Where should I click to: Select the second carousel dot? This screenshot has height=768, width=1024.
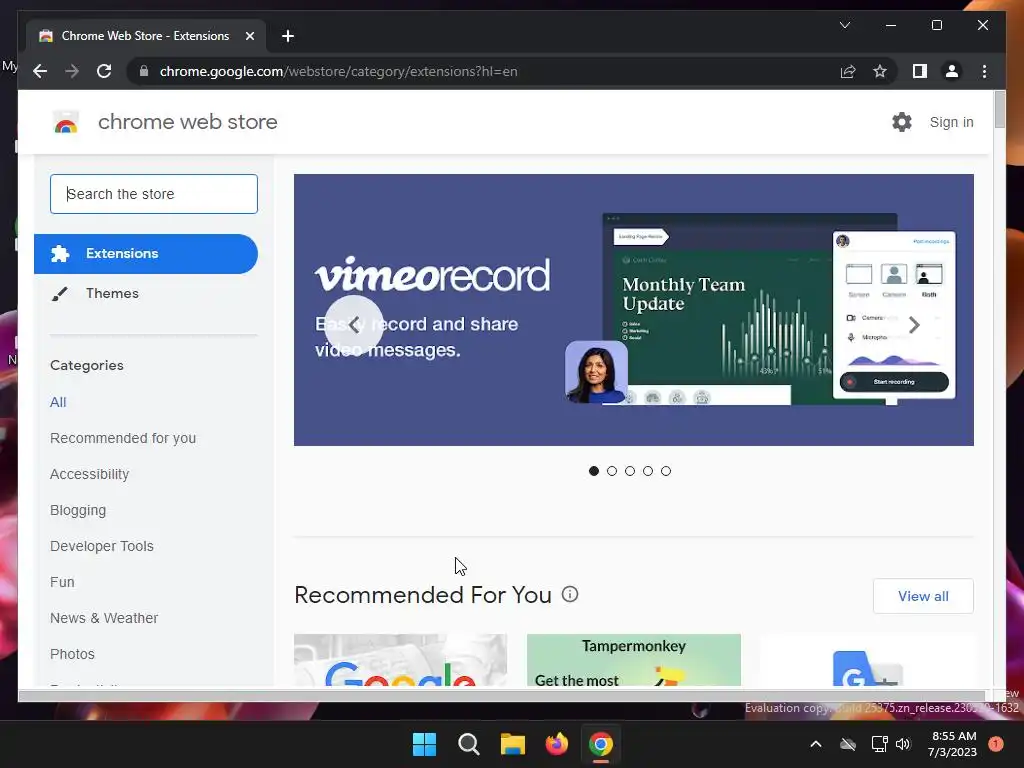[612, 471]
